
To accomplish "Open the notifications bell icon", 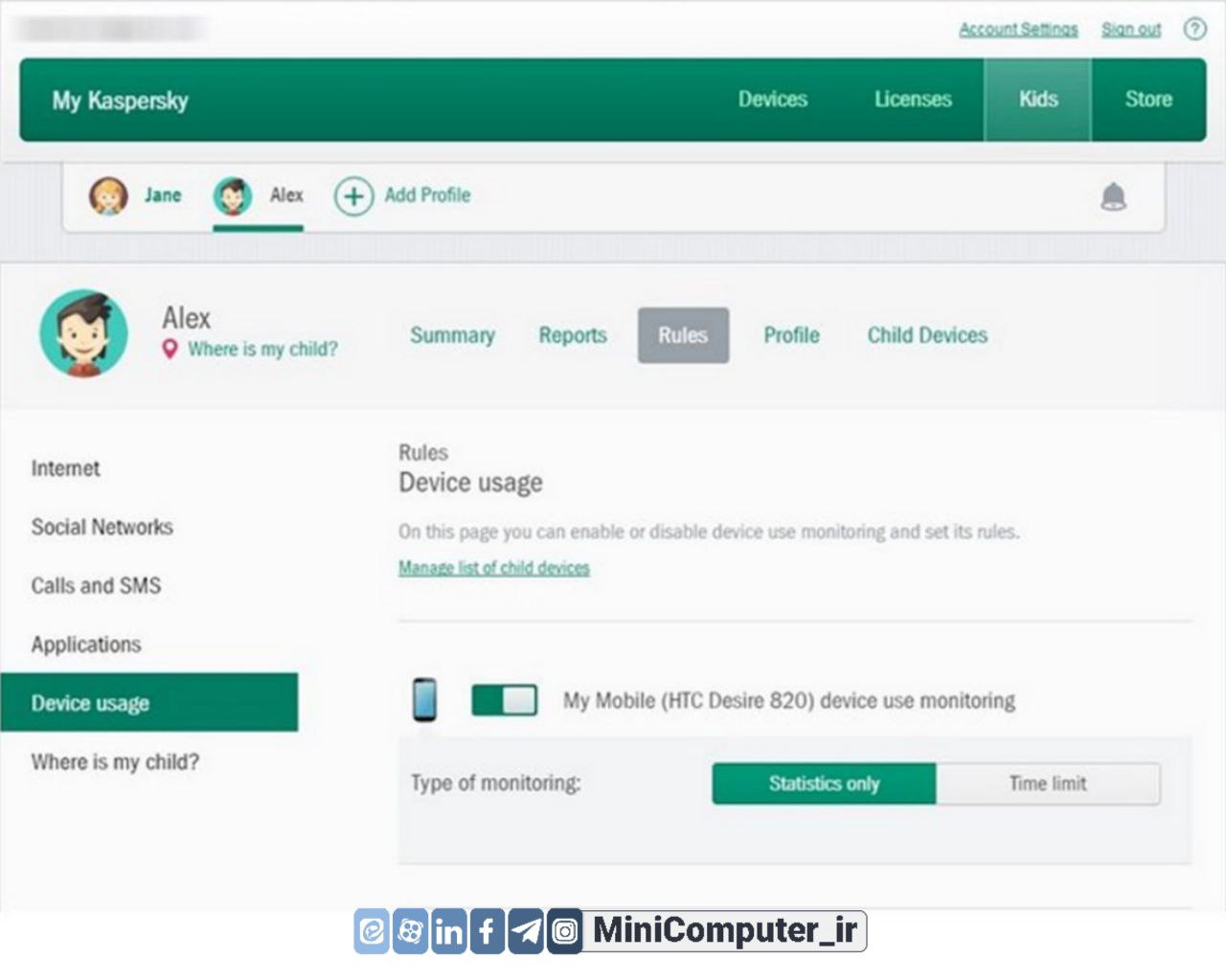I will [x=1113, y=196].
